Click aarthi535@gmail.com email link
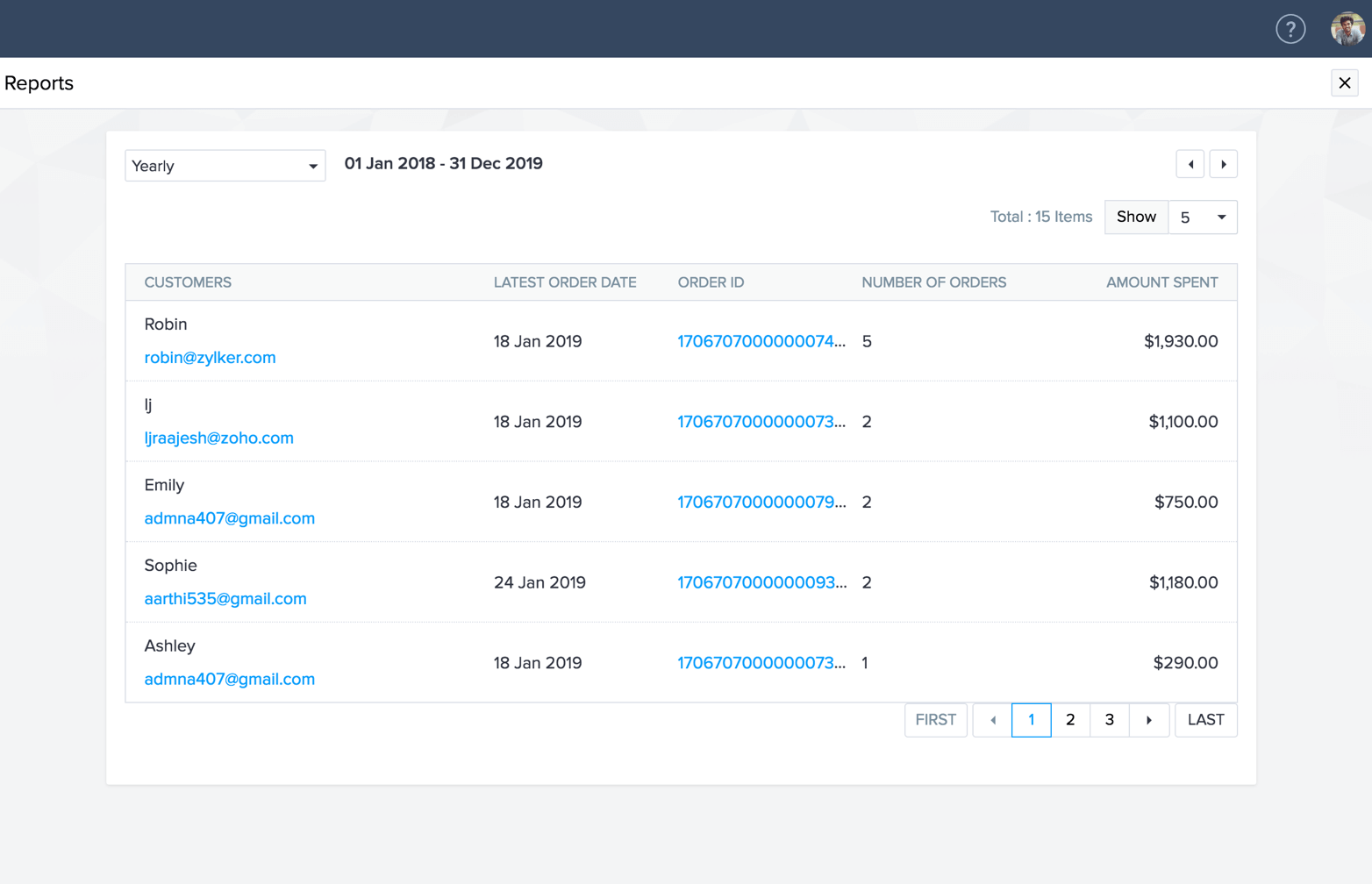The image size is (1372, 884). point(225,599)
